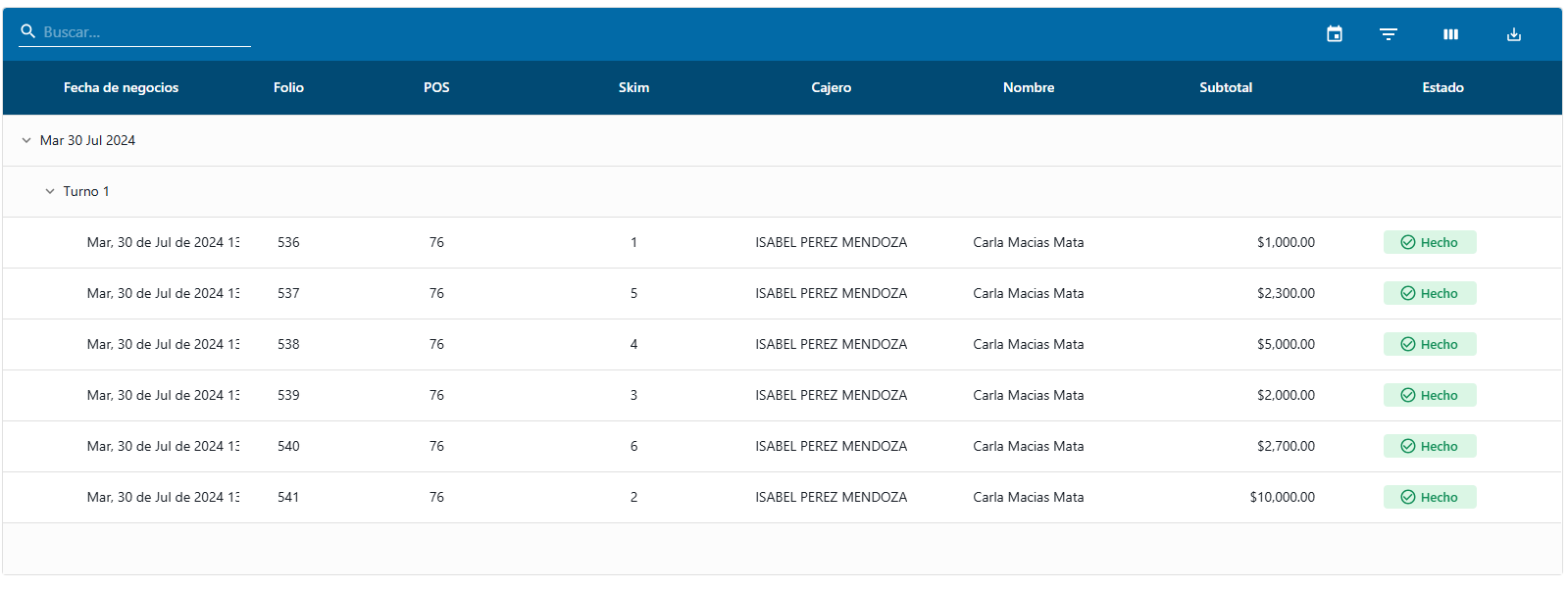Collapse the Mar 30 Jul 2024 group
This screenshot has width=1568, height=589.
(x=26, y=140)
